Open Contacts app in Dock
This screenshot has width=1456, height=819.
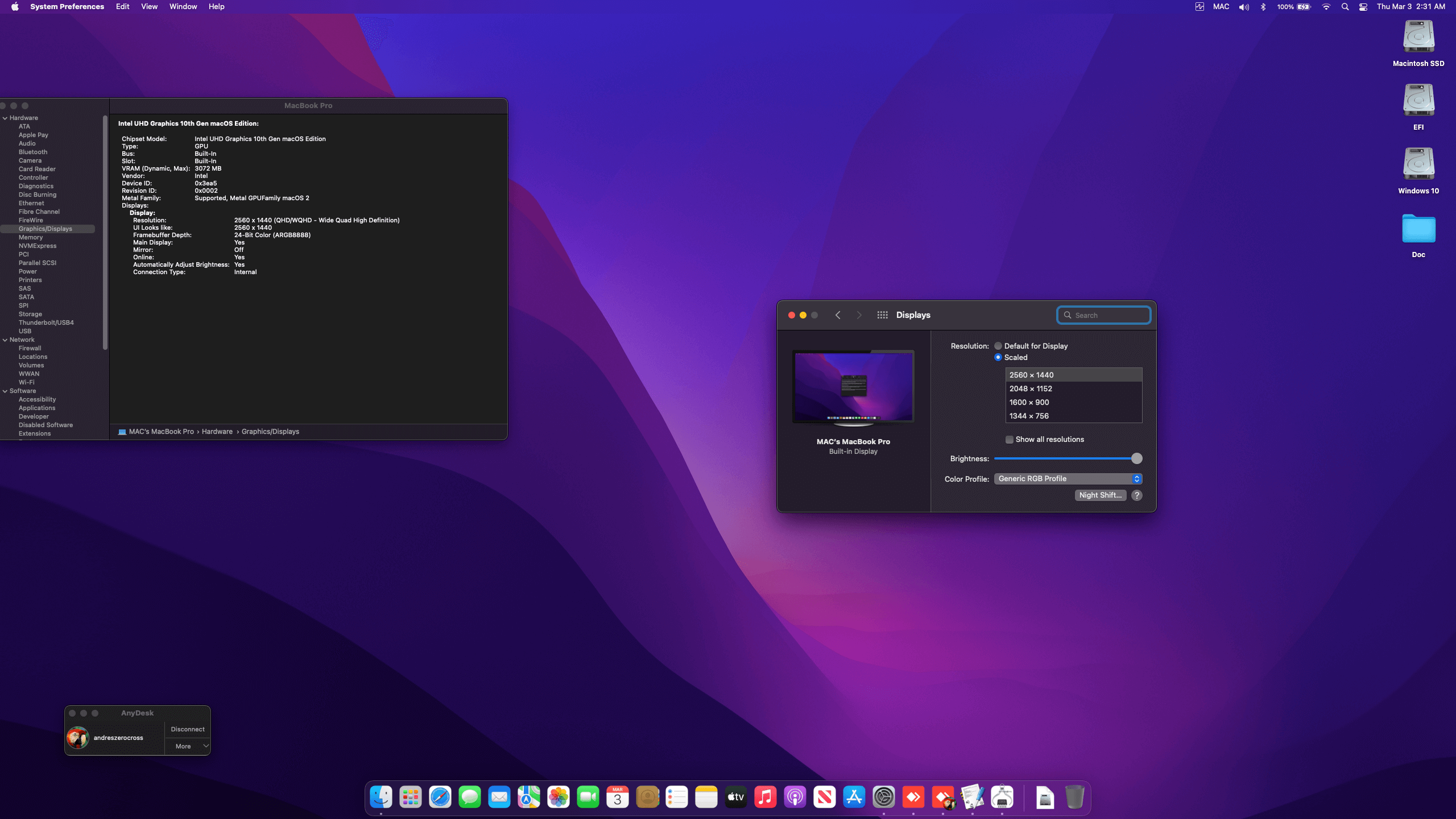647,797
